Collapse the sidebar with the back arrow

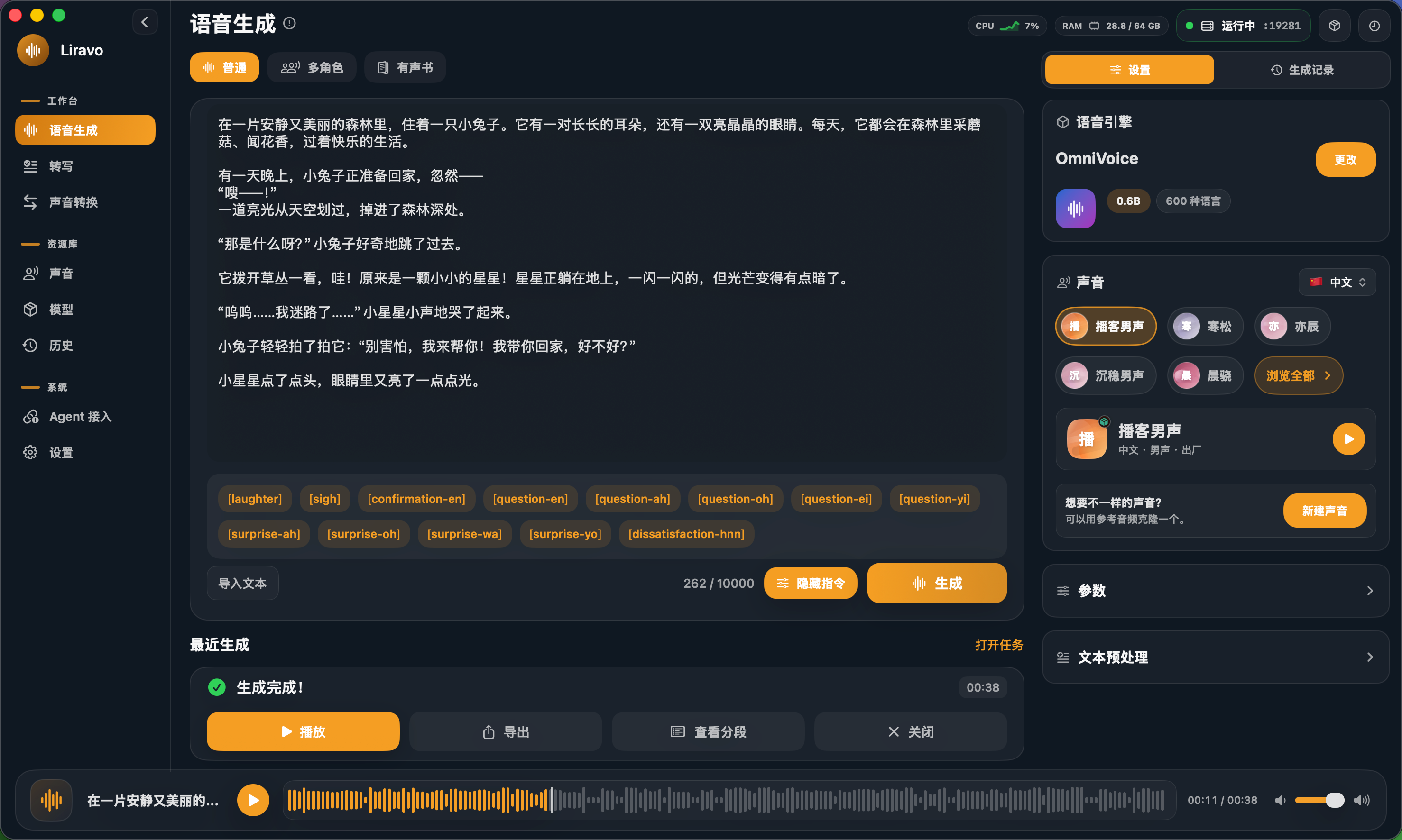(145, 22)
